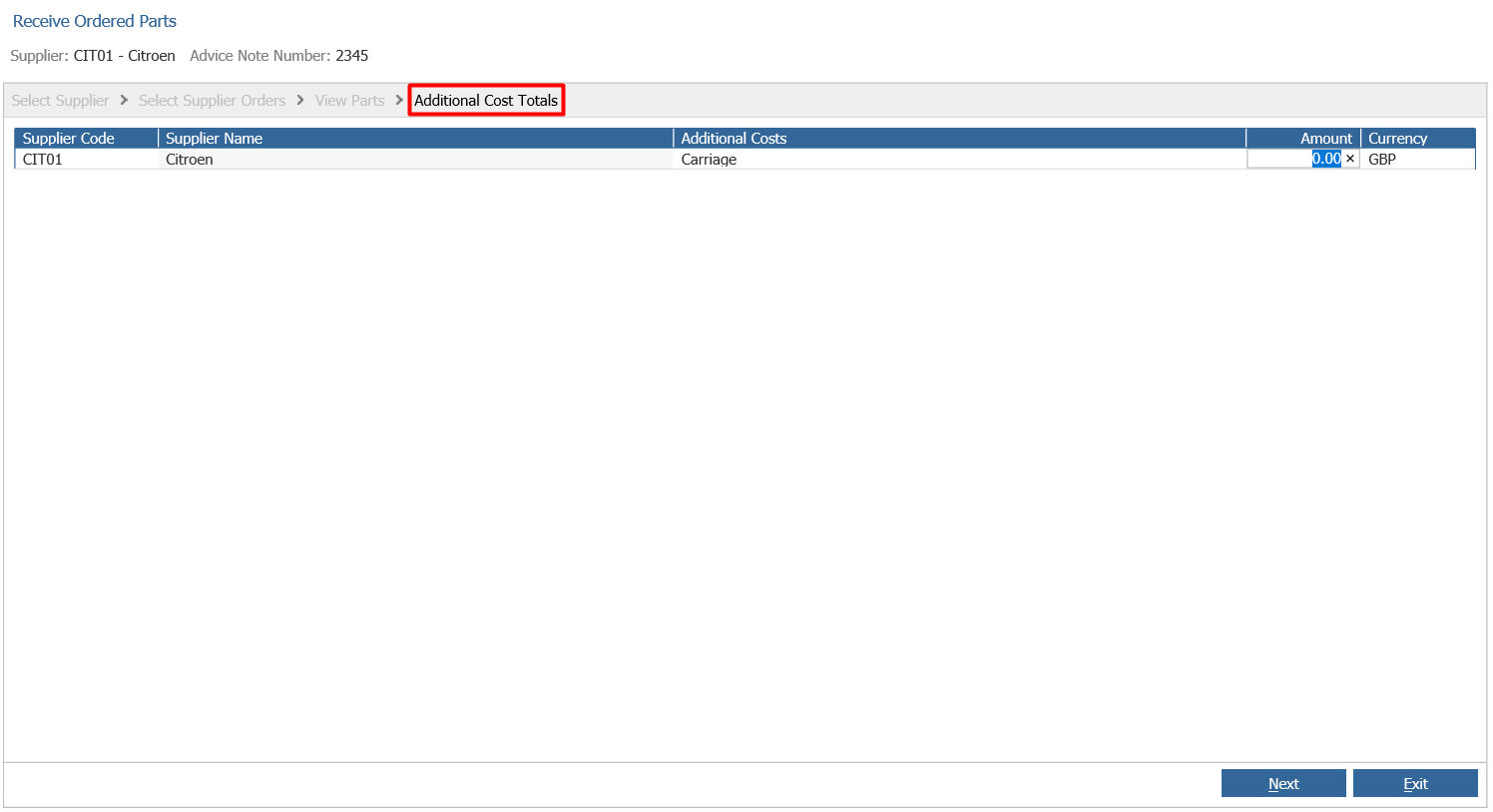1493x812 pixels.
Task: Click the GBP currency cell
Action: 1418,159
